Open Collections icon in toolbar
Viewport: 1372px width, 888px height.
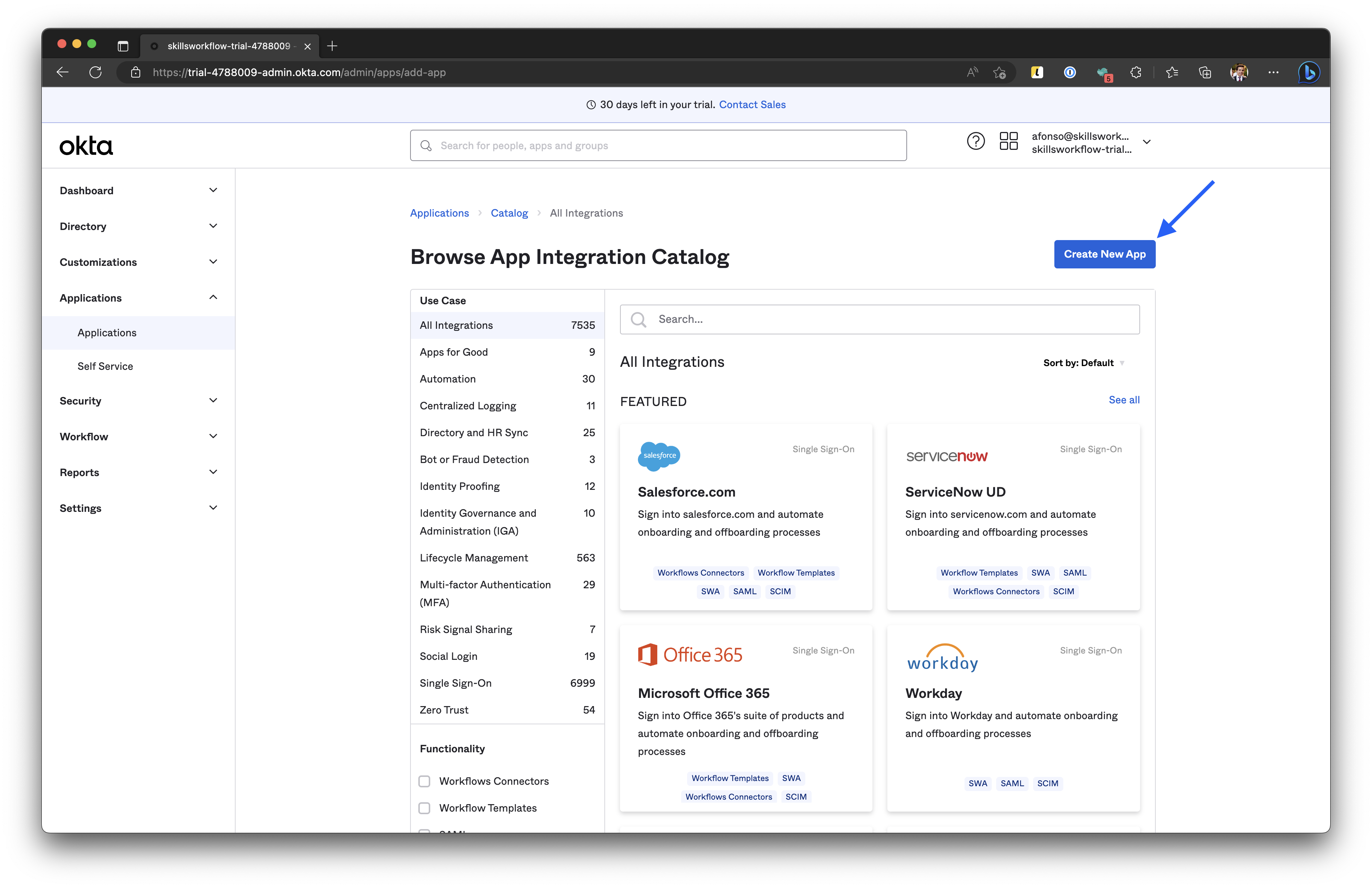pos(1205,72)
